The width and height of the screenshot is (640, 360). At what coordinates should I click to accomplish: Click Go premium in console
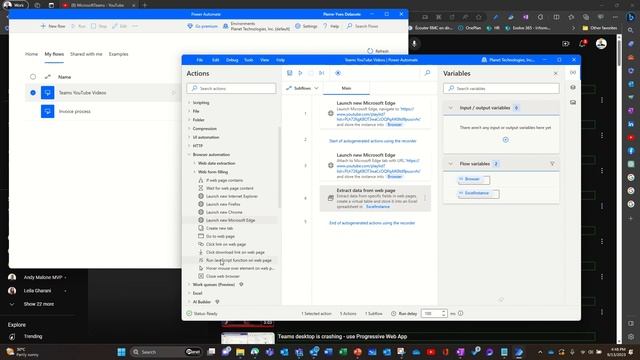click(x=202, y=26)
